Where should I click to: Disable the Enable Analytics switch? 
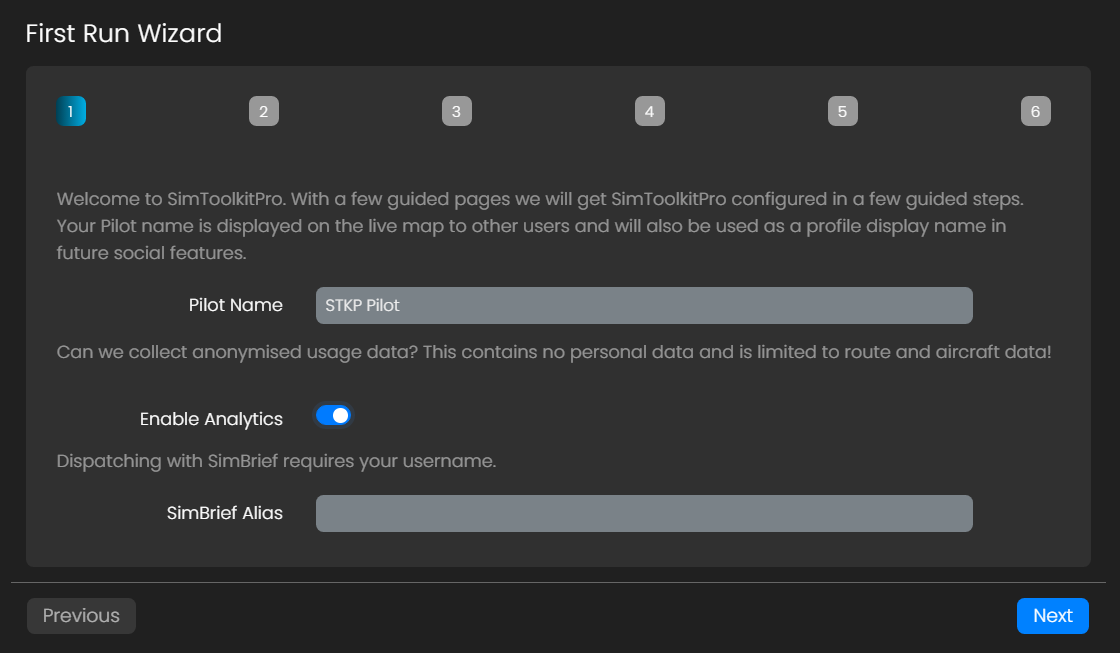click(x=333, y=415)
